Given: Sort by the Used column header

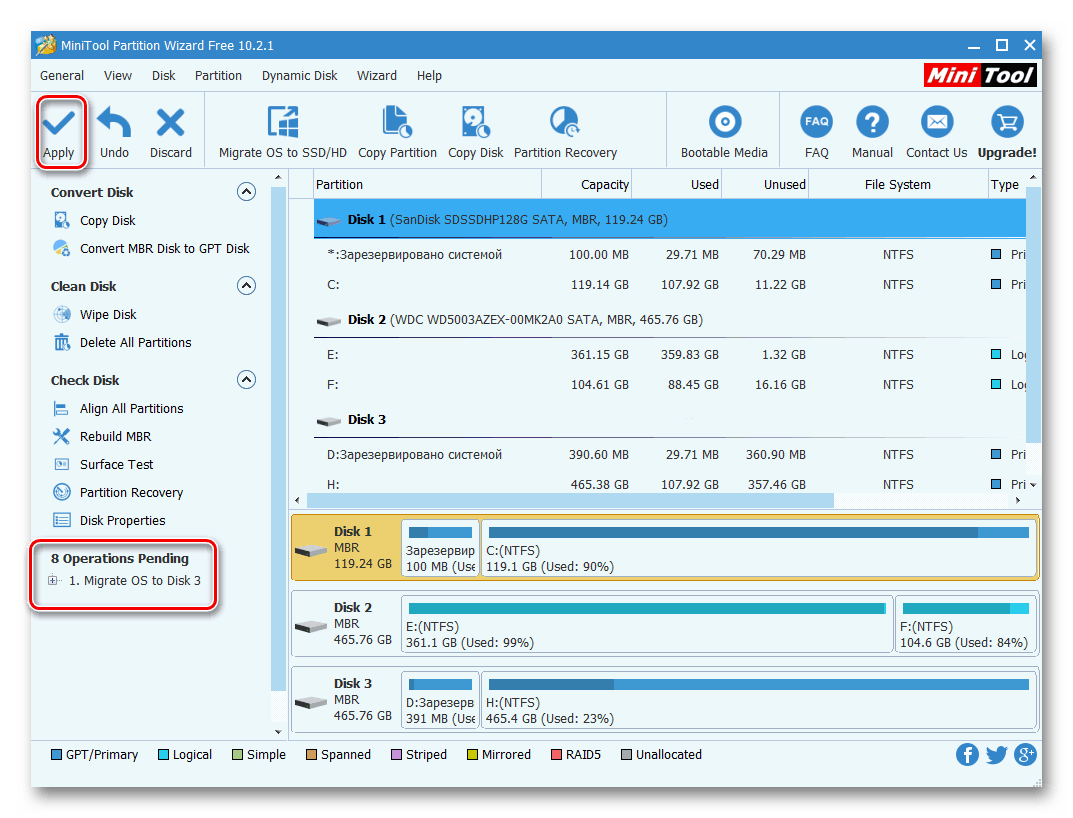Looking at the screenshot, I should click(x=677, y=185).
